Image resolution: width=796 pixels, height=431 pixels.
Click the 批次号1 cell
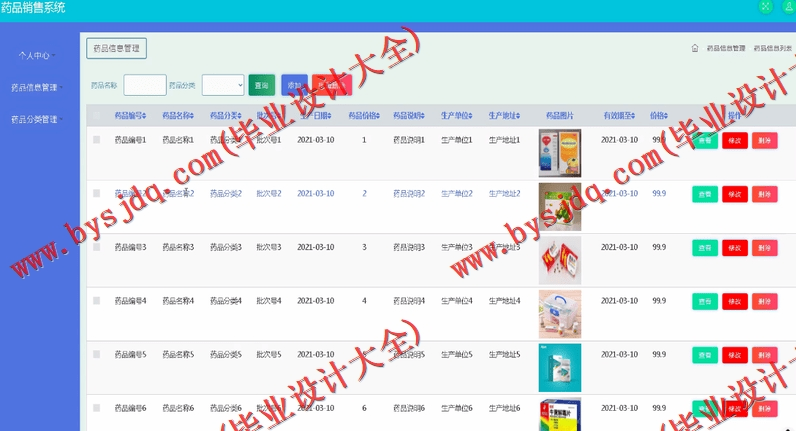[x=269, y=140]
